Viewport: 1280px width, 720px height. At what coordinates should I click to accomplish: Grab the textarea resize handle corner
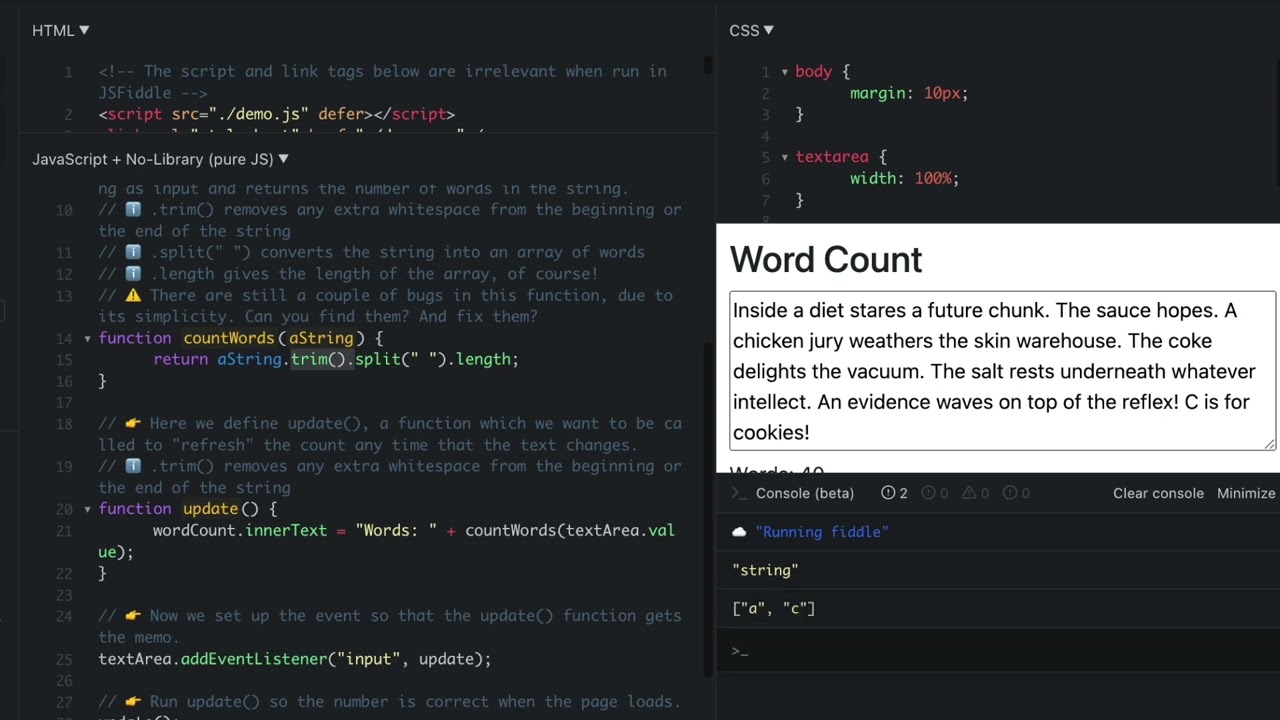pyautogui.click(x=1270, y=444)
